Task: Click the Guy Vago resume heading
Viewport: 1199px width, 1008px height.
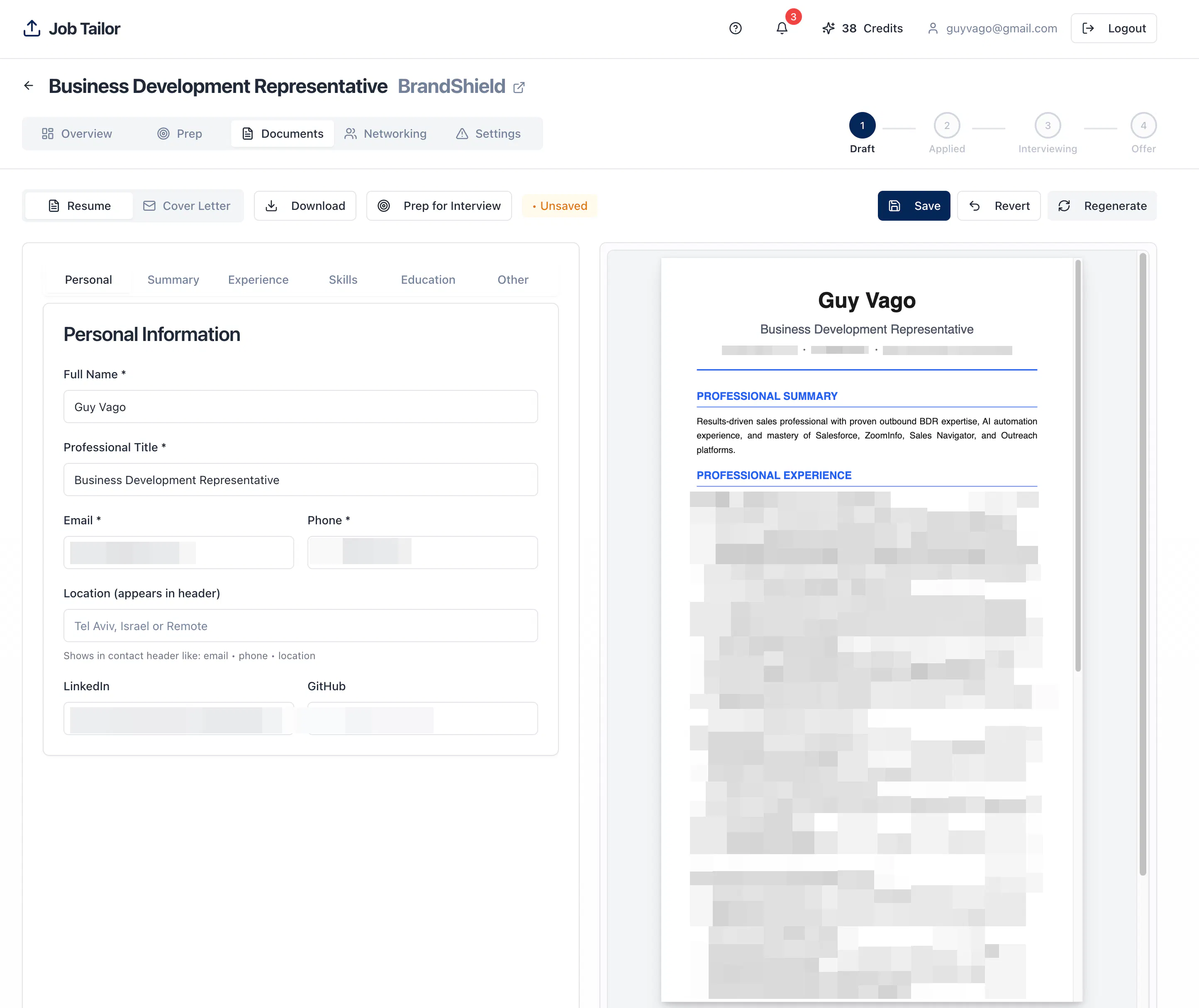Action: coord(866,301)
